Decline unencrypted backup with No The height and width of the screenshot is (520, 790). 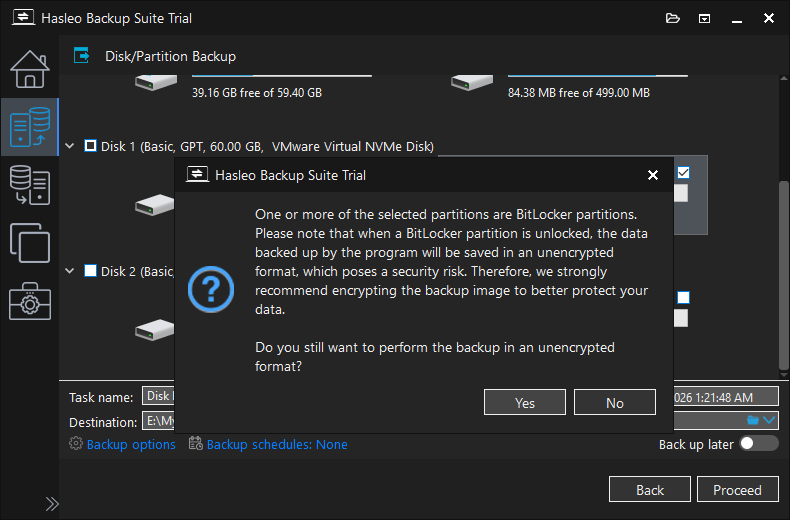point(615,402)
